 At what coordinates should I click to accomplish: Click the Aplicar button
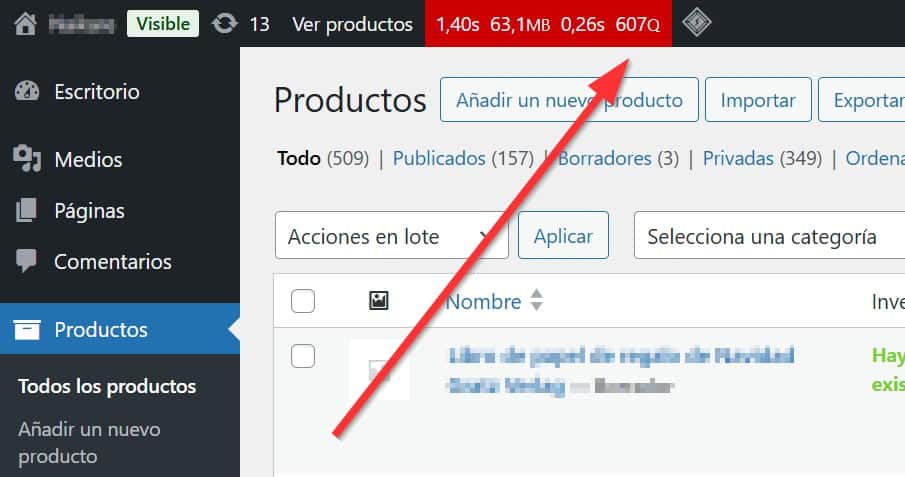[x=563, y=235]
